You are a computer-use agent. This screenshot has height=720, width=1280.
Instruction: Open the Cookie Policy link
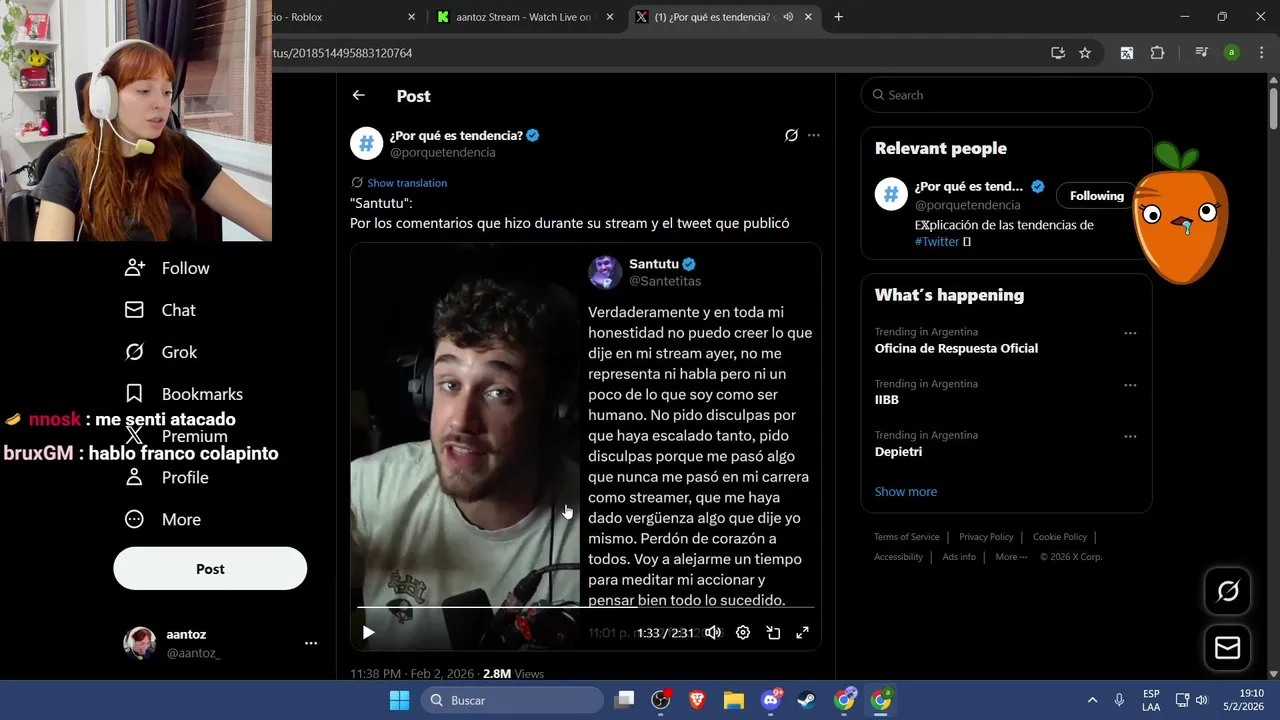[x=1060, y=537]
